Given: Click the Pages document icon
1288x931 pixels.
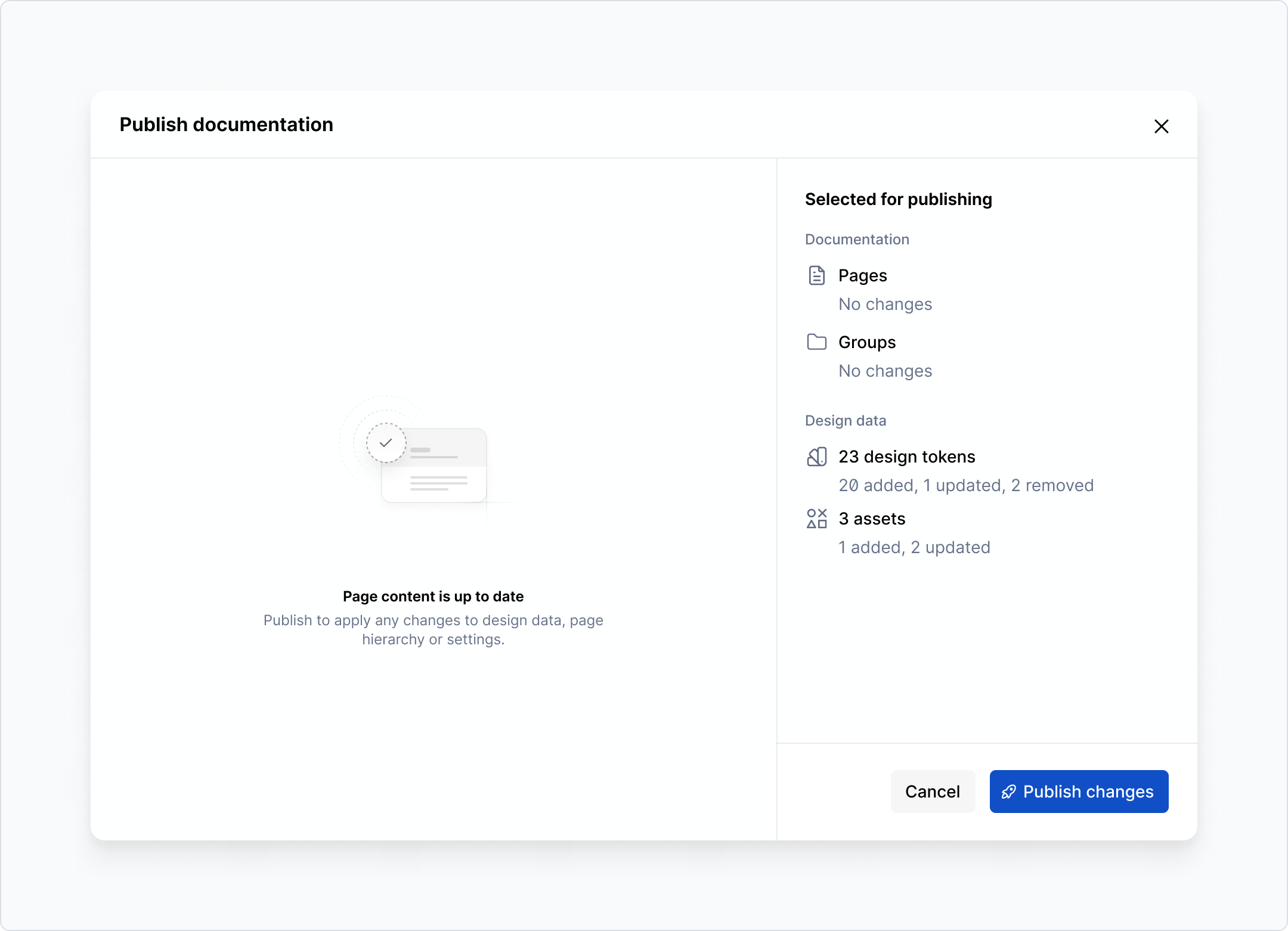Looking at the screenshot, I should coord(817,275).
